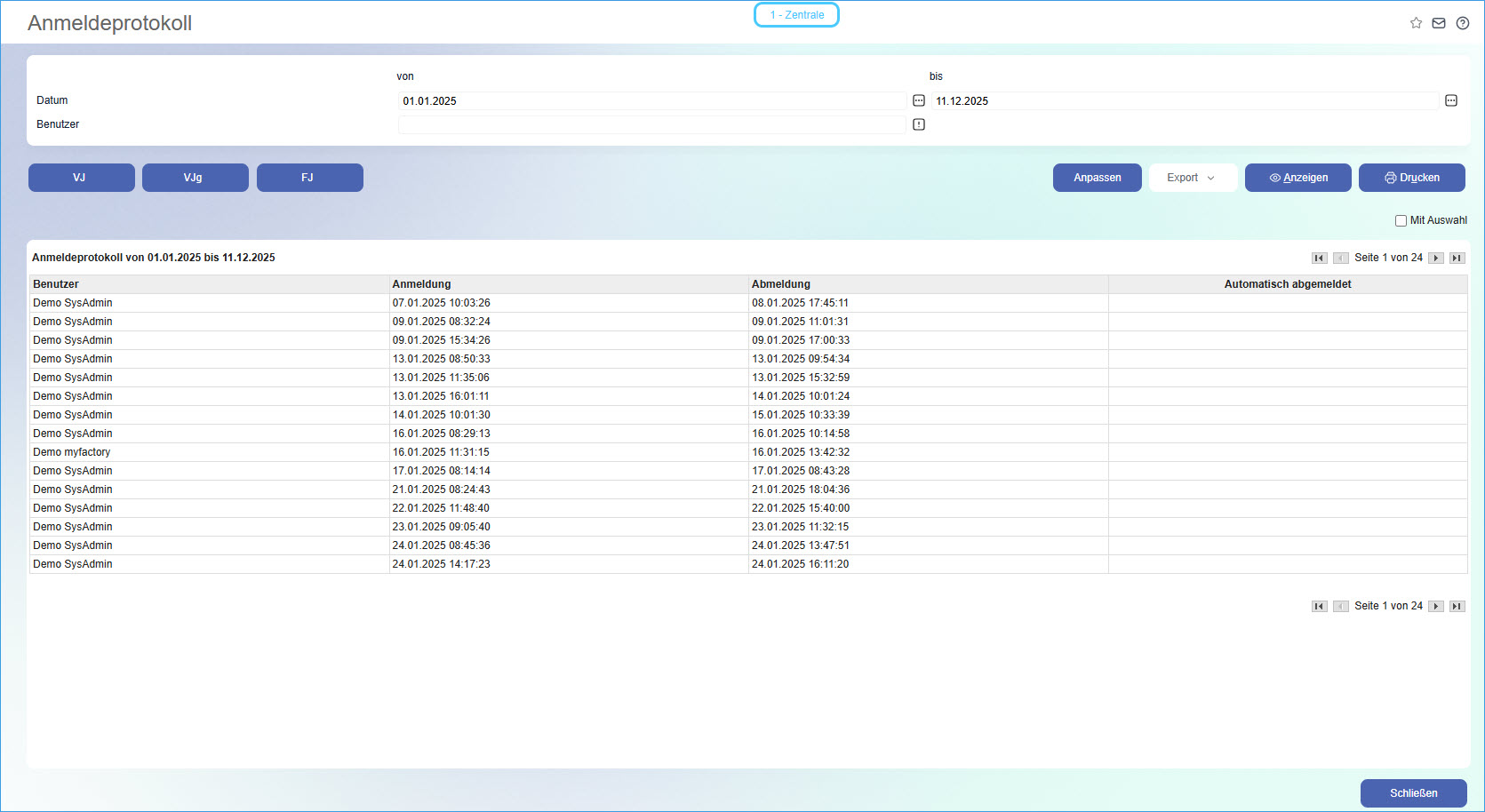This screenshot has width=1485, height=812.
Task: Jump to first page in bottom pager
Action: pyautogui.click(x=1320, y=607)
